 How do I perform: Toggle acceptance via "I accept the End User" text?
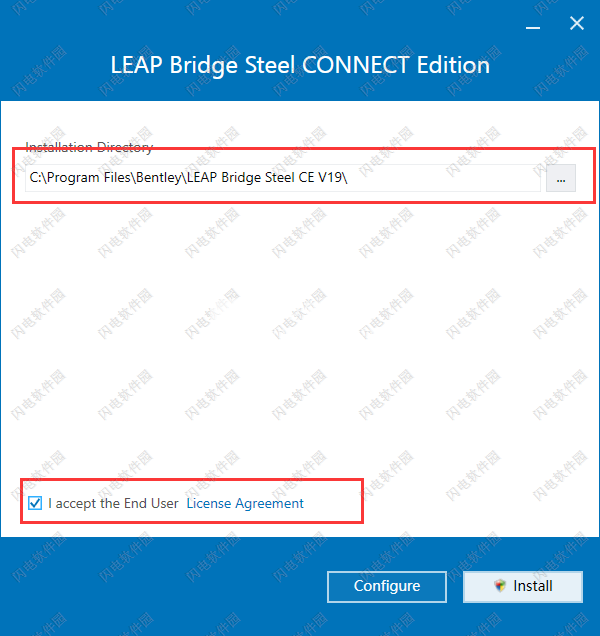pyautogui.click(x=113, y=503)
